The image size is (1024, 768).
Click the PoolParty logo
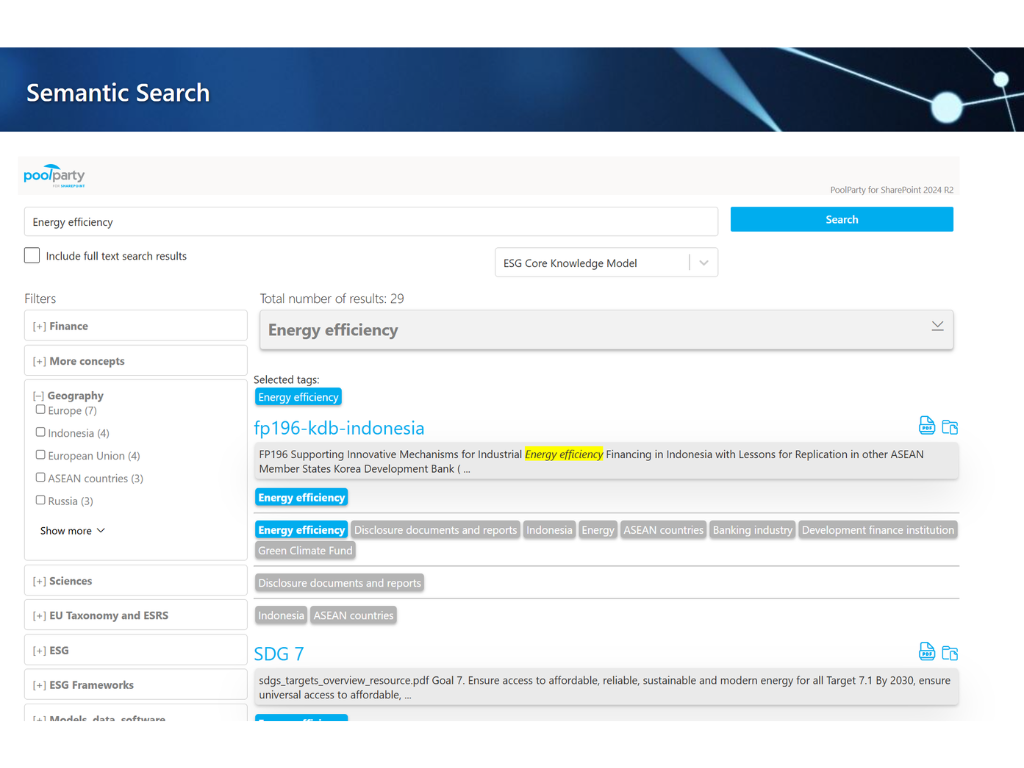[55, 176]
